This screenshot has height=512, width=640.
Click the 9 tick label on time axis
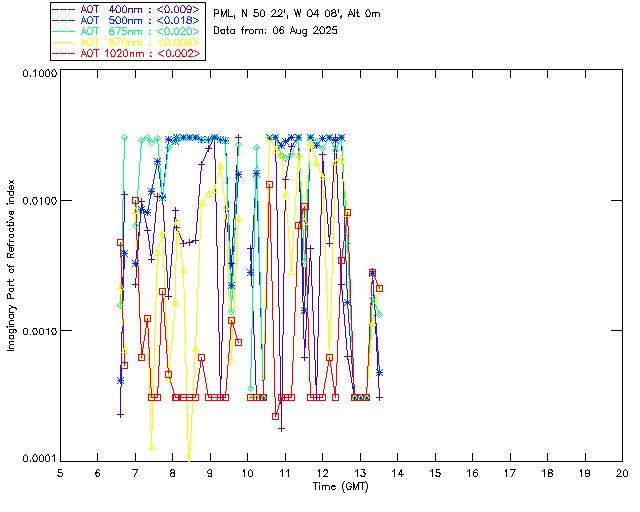tap(210, 473)
